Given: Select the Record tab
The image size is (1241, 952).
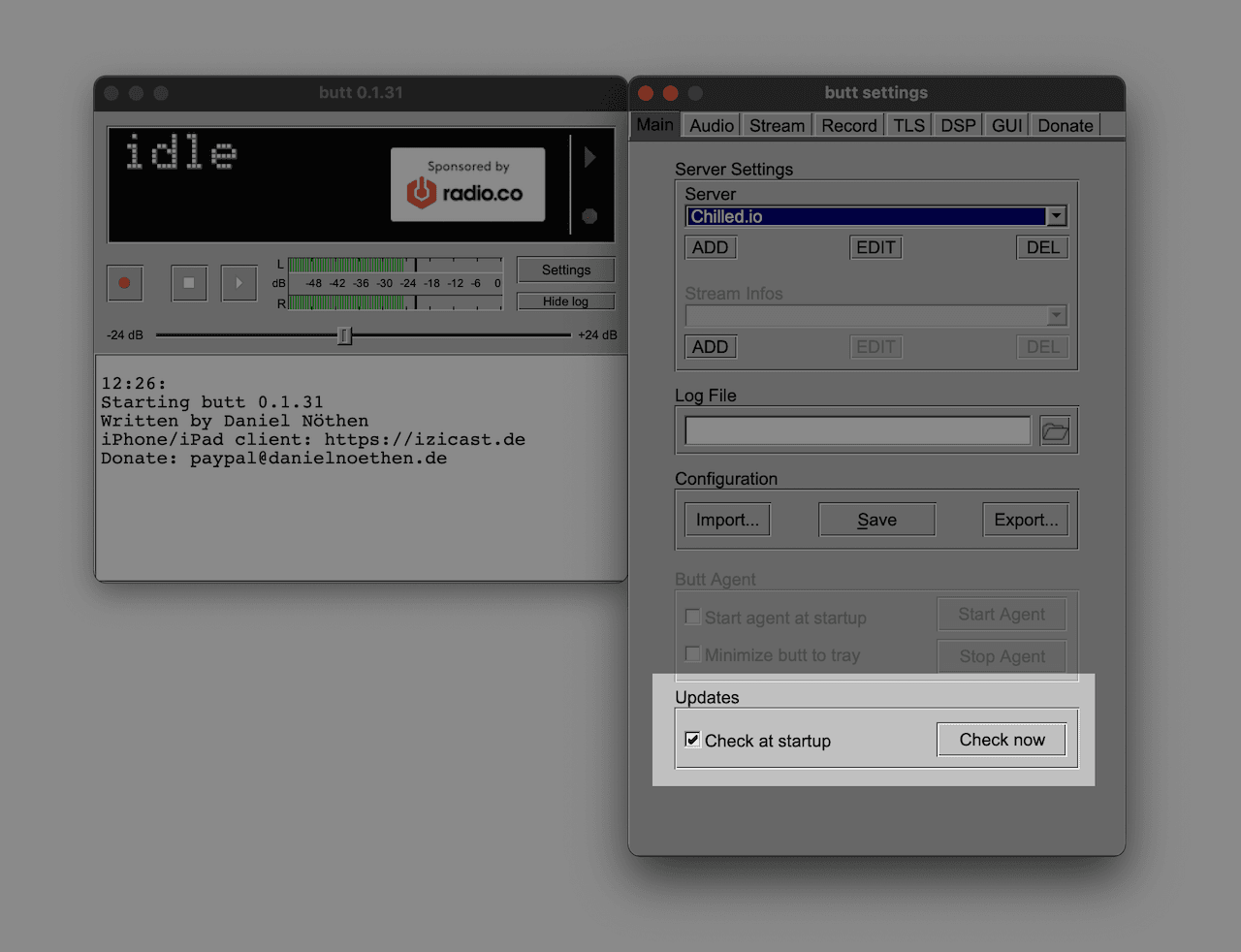Looking at the screenshot, I should click(x=848, y=126).
